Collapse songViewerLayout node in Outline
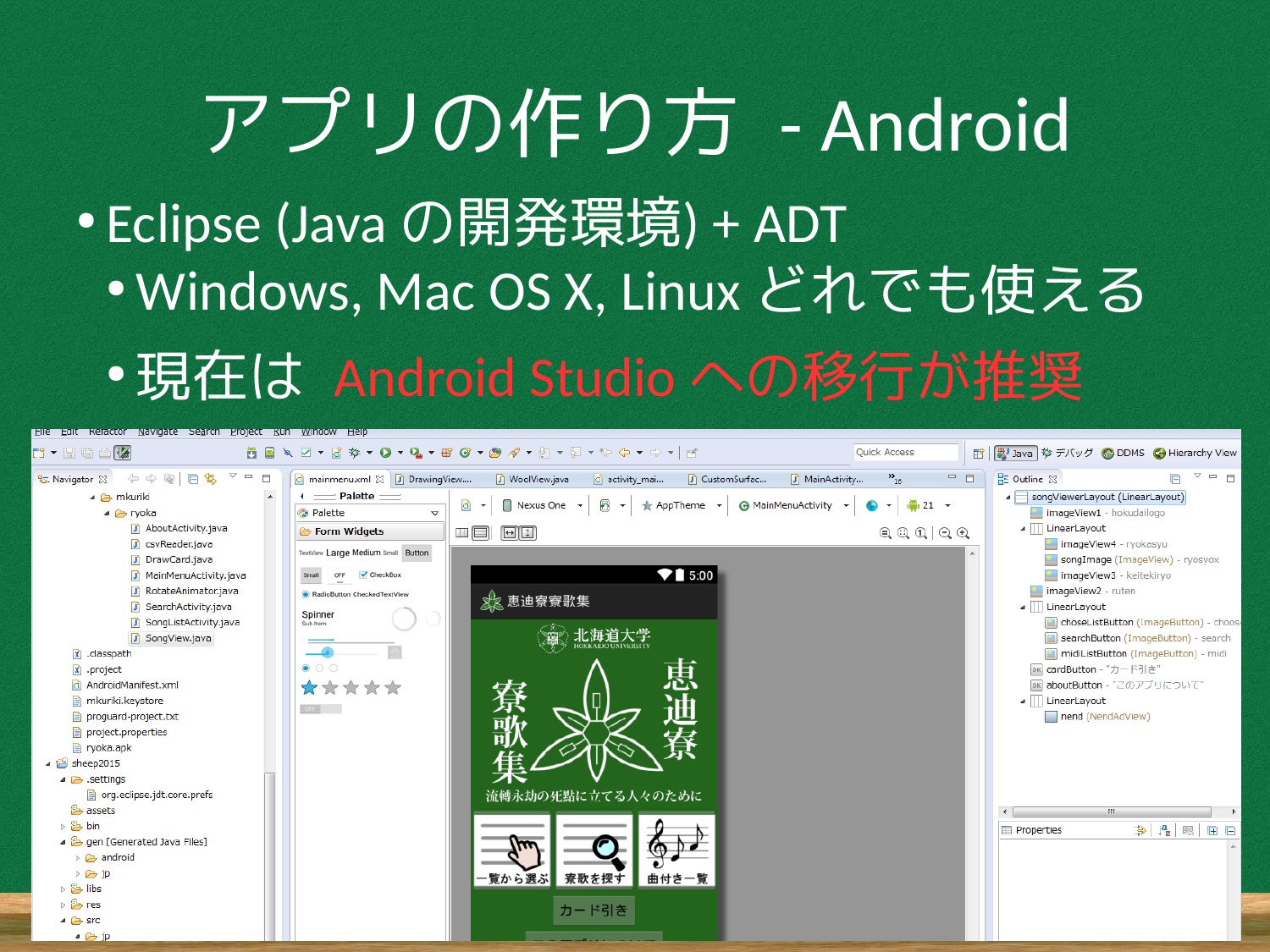 1008,498
